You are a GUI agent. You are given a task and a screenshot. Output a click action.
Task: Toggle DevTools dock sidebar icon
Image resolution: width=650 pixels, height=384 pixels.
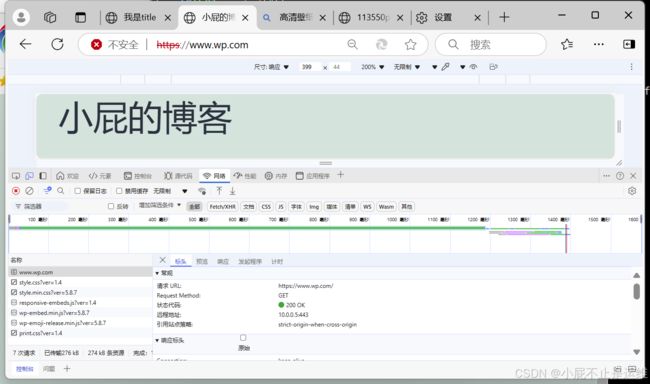[x=43, y=176]
